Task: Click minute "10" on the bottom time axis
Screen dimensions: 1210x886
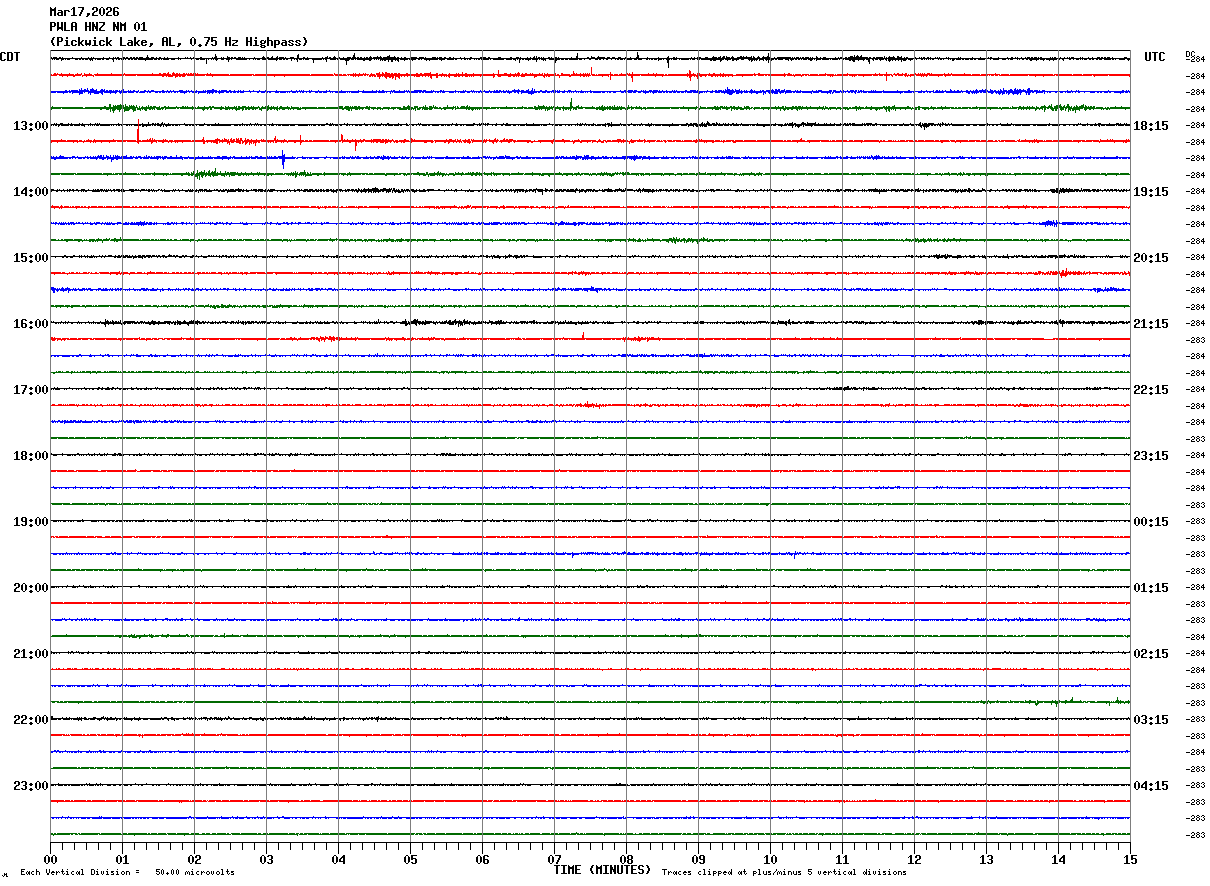Action: (x=770, y=859)
